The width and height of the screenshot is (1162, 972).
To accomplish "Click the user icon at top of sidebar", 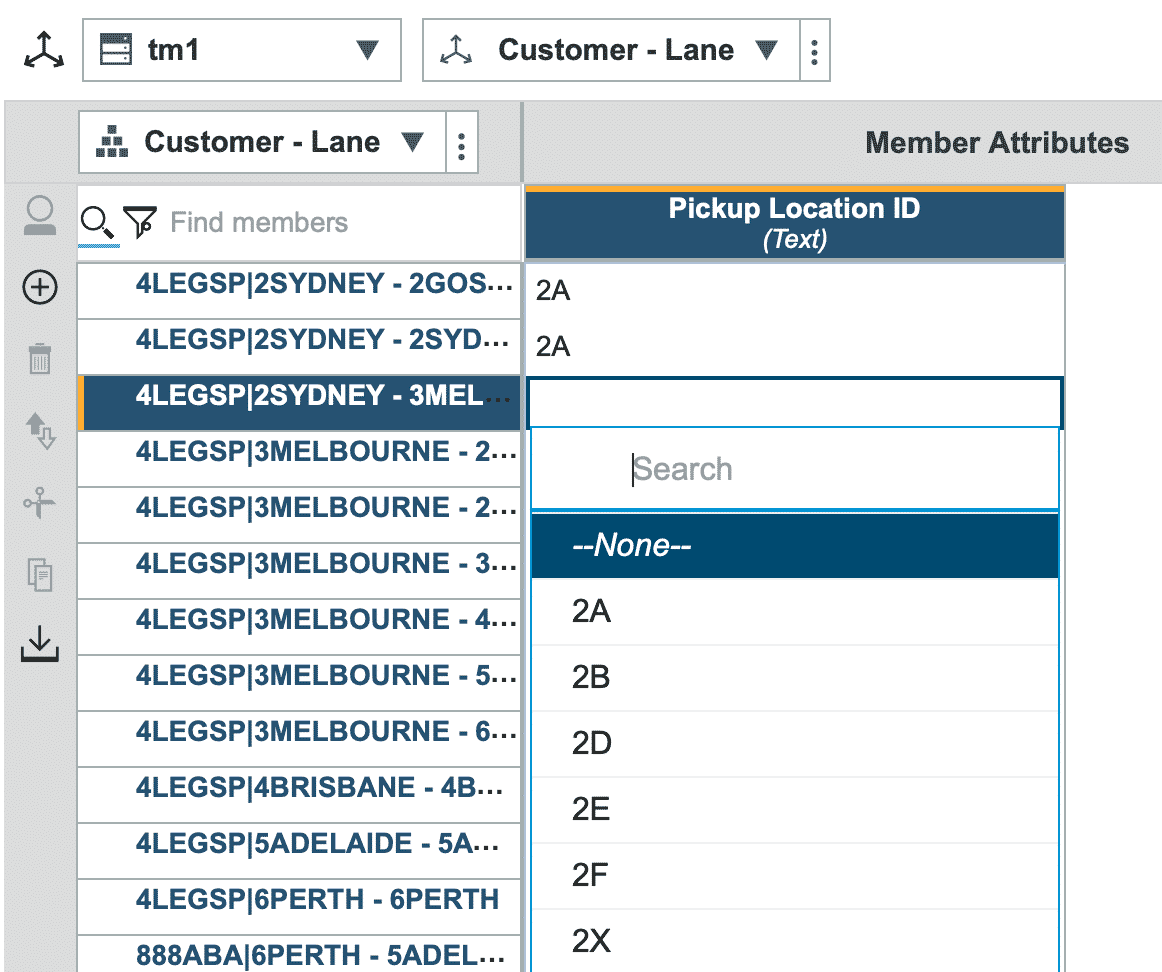I will click(39, 215).
